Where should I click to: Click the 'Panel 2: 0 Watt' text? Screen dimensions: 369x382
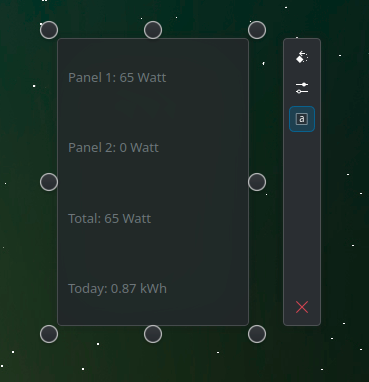(x=113, y=148)
